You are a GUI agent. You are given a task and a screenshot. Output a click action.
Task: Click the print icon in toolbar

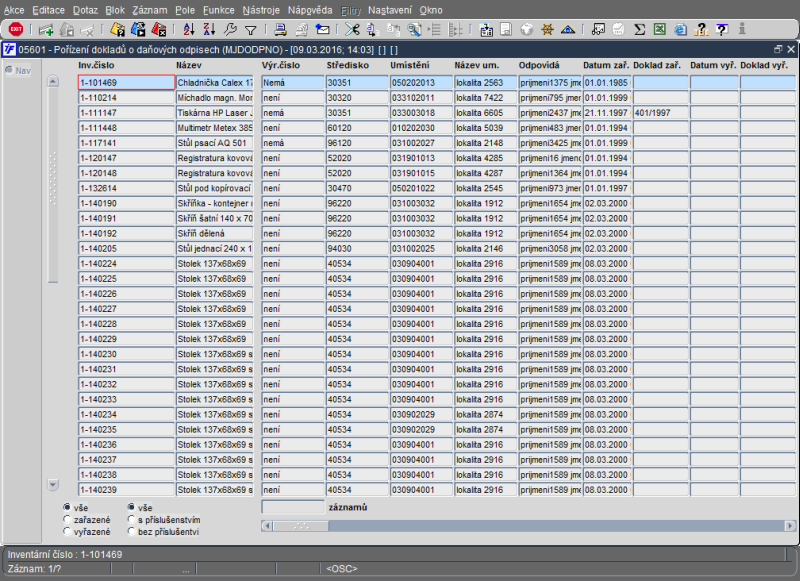point(281,29)
